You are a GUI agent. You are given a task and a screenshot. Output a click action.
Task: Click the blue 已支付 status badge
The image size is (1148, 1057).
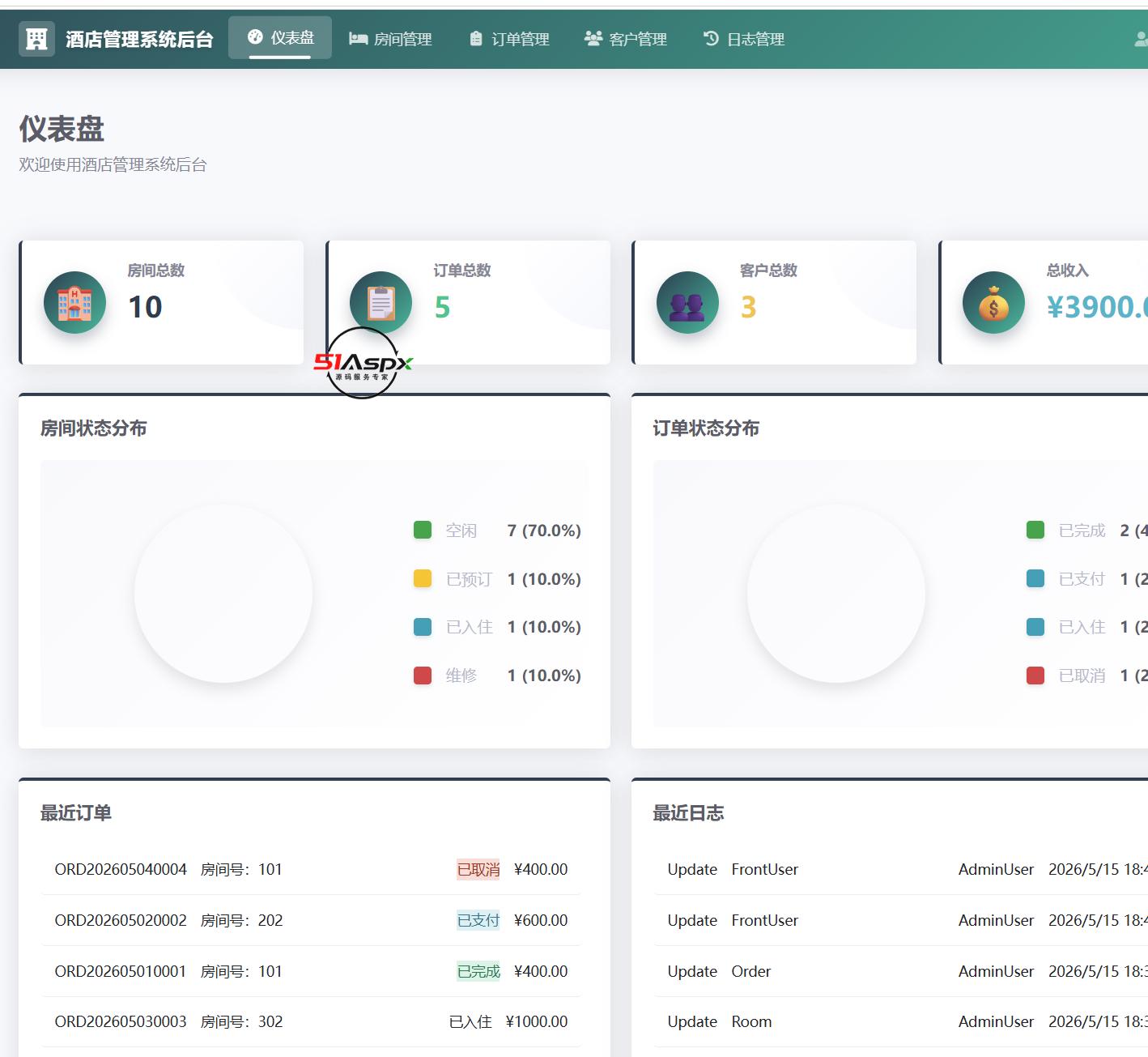(x=478, y=920)
